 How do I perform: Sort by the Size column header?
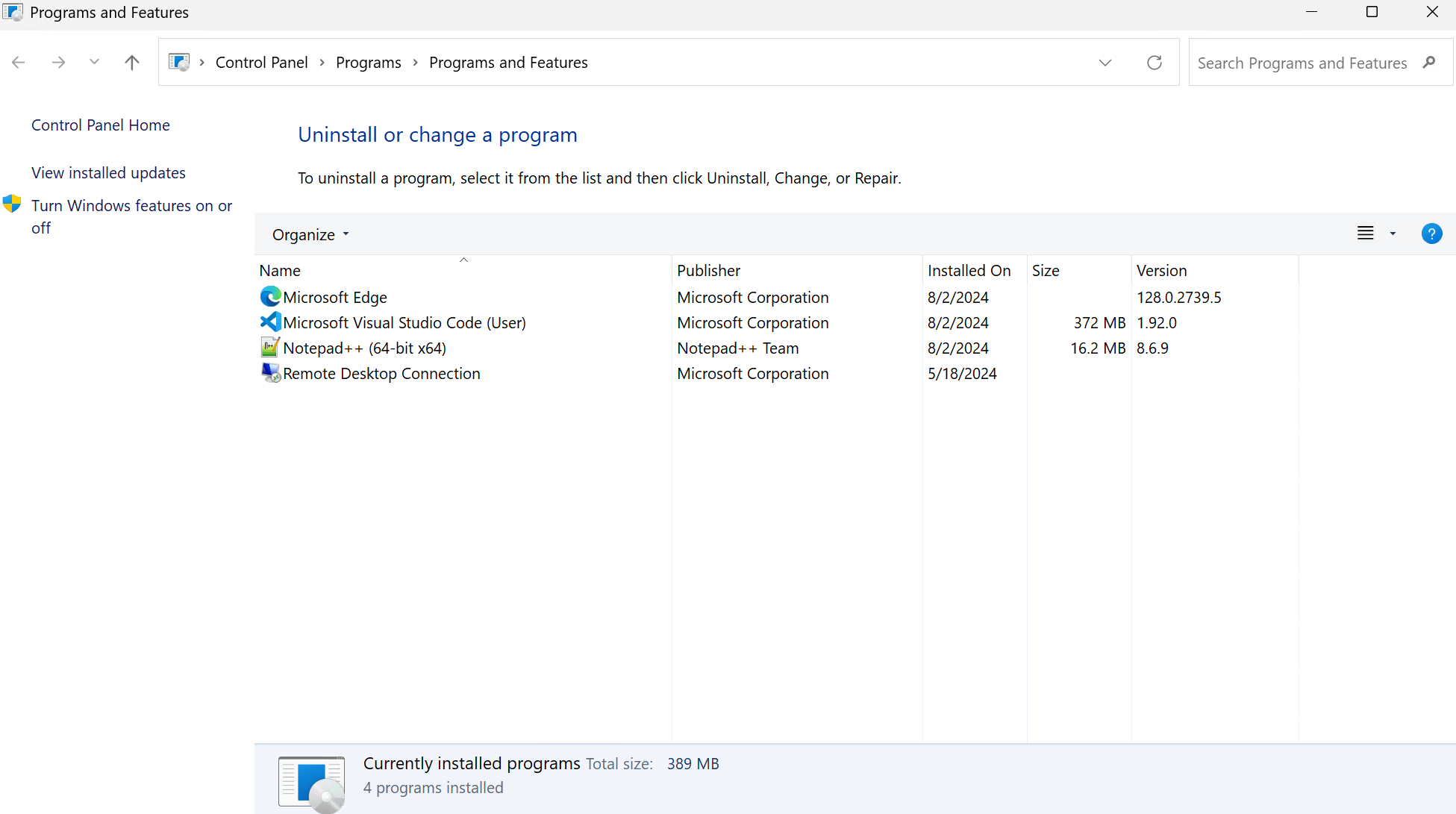[x=1079, y=270]
